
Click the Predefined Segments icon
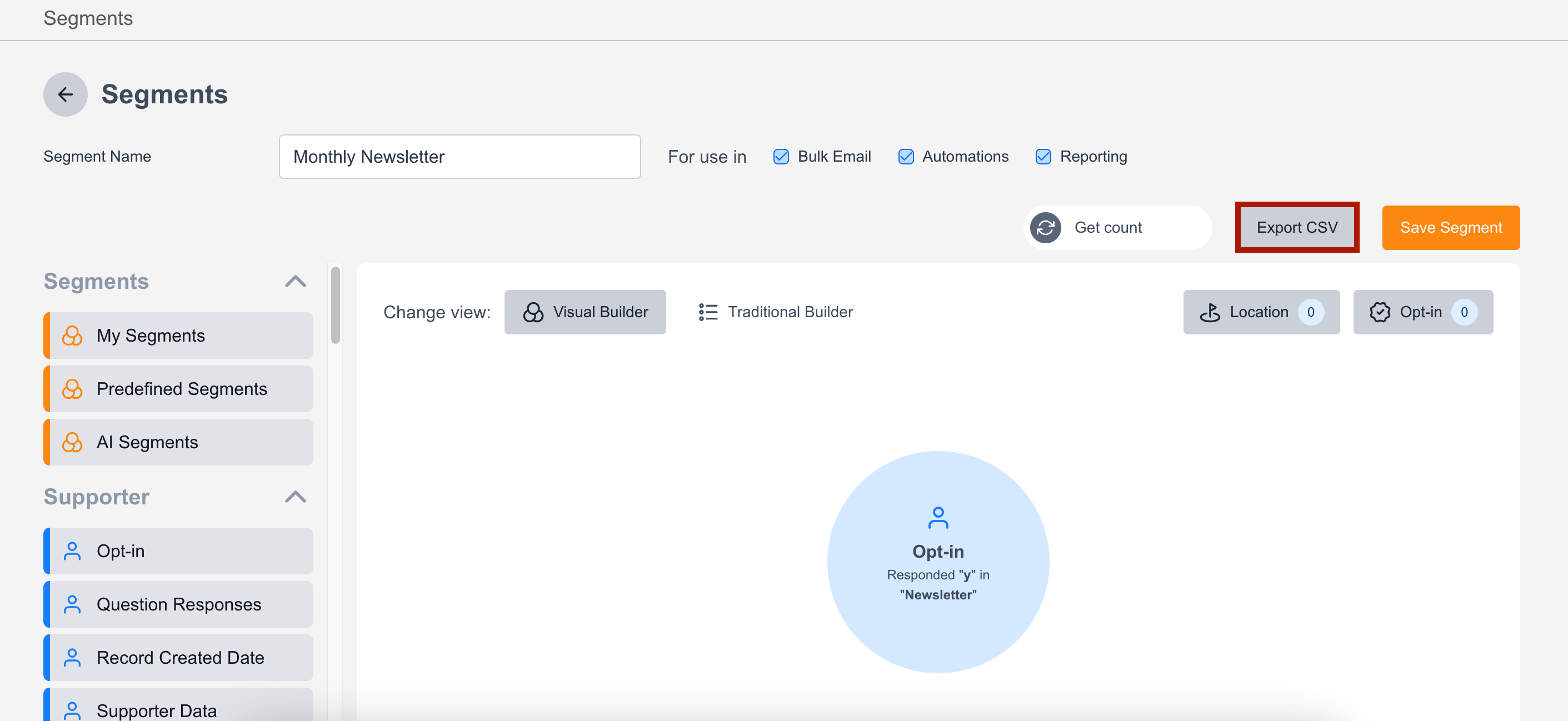coord(70,388)
